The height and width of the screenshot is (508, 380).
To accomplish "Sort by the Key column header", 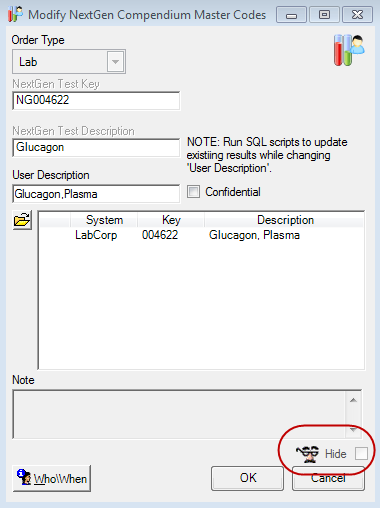I will coord(171,220).
